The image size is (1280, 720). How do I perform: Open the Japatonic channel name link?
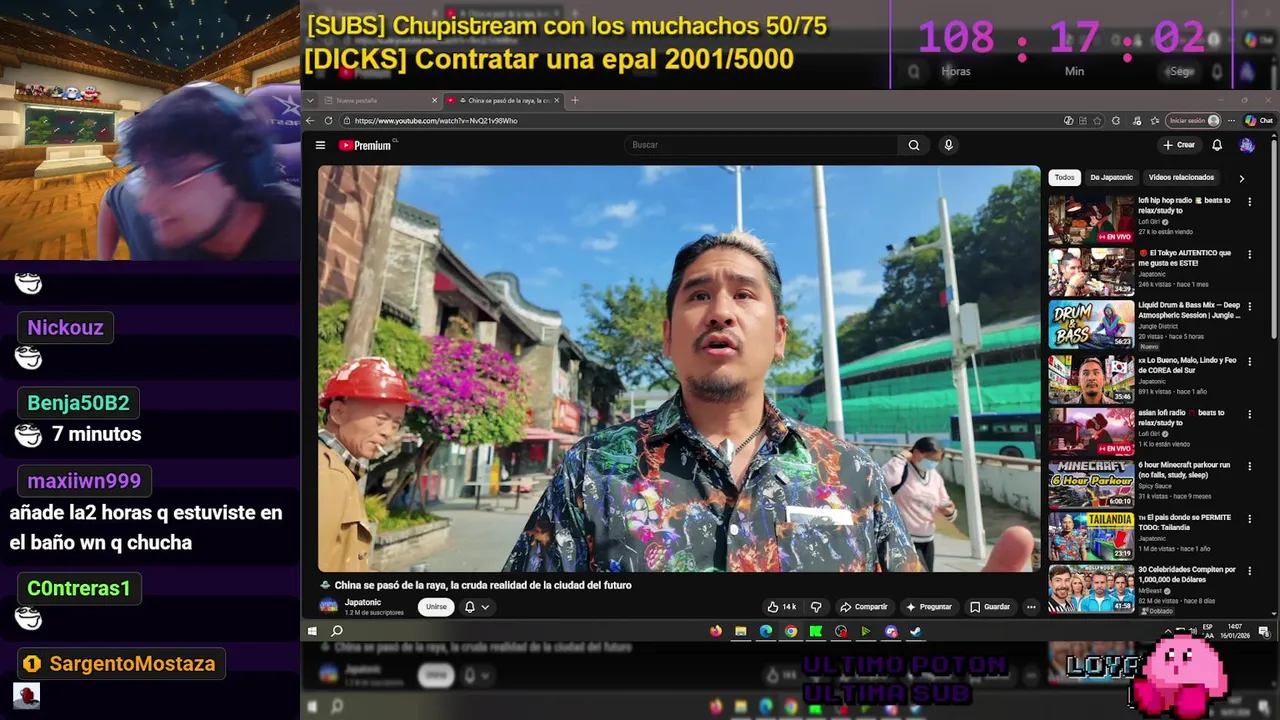click(x=364, y=602)
